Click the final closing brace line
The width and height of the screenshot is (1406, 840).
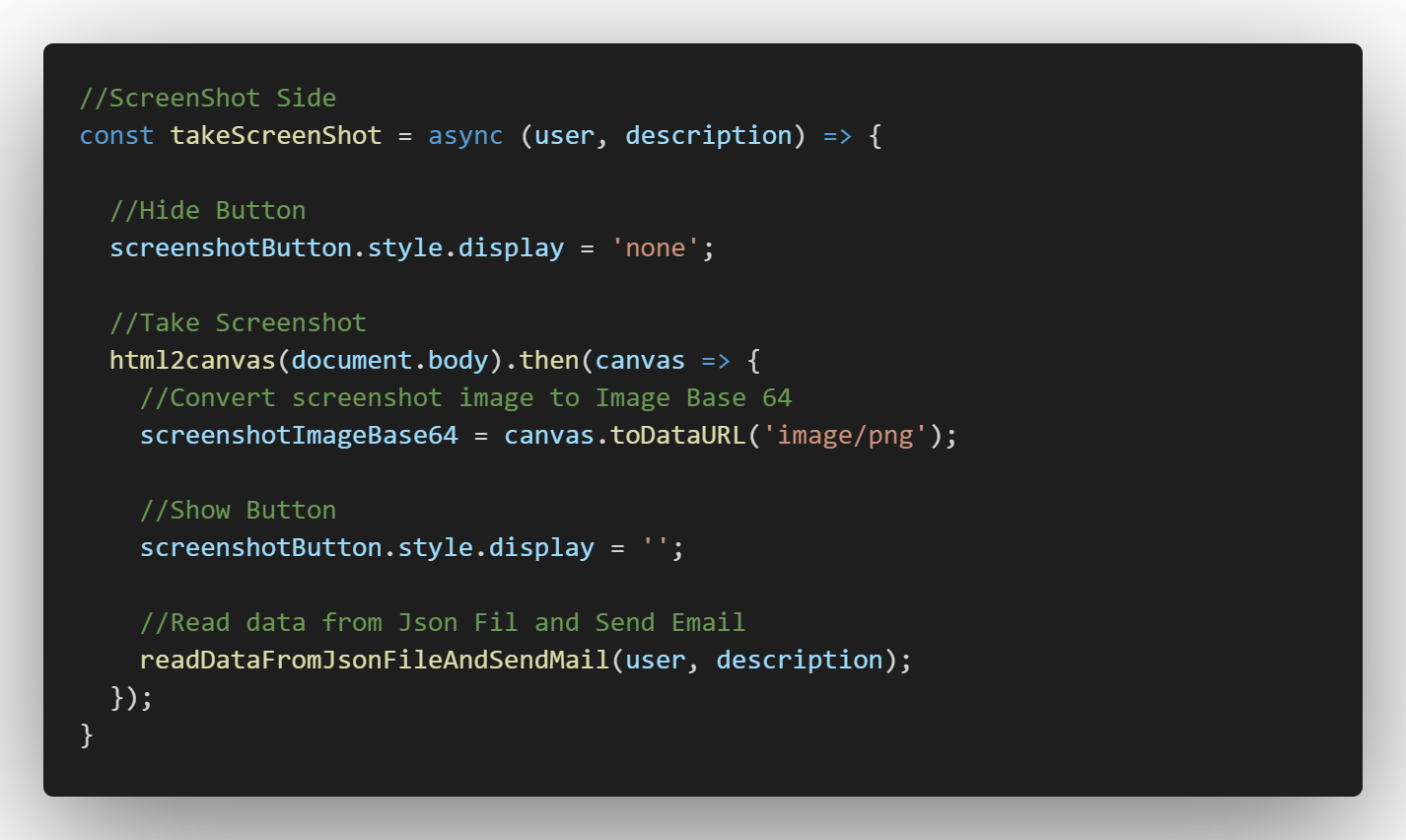(87, 735)
